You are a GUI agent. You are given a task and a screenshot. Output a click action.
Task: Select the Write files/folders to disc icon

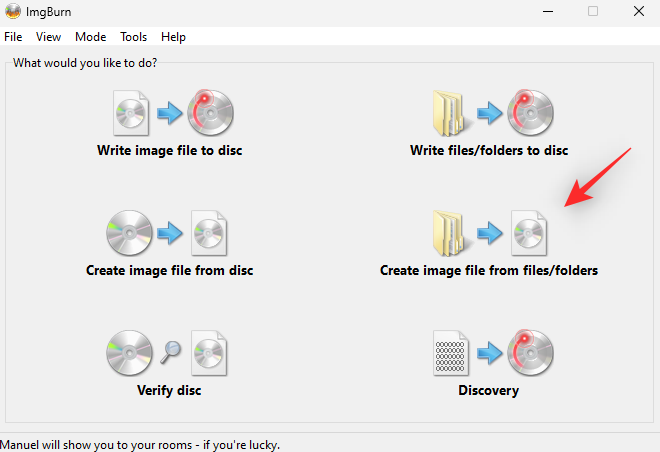[x=493, y=113]
